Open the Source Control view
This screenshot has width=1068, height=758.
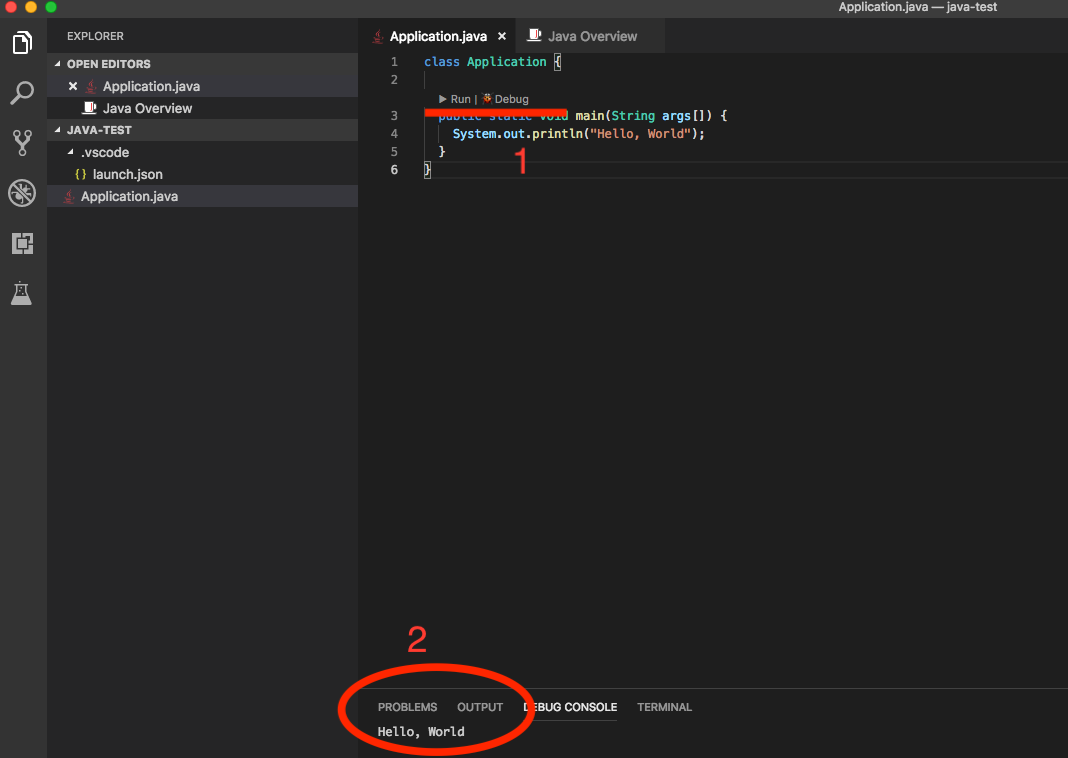click(x=22, y=143)
